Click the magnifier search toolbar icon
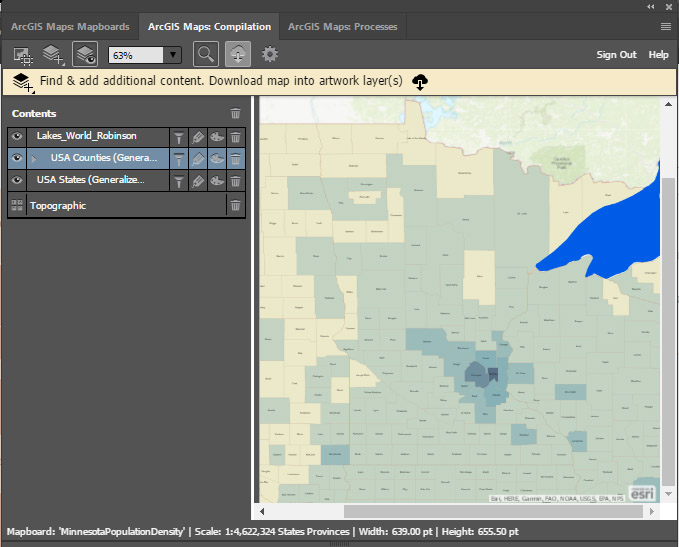This screenshot has height=547, width=679. coord(206,55)
